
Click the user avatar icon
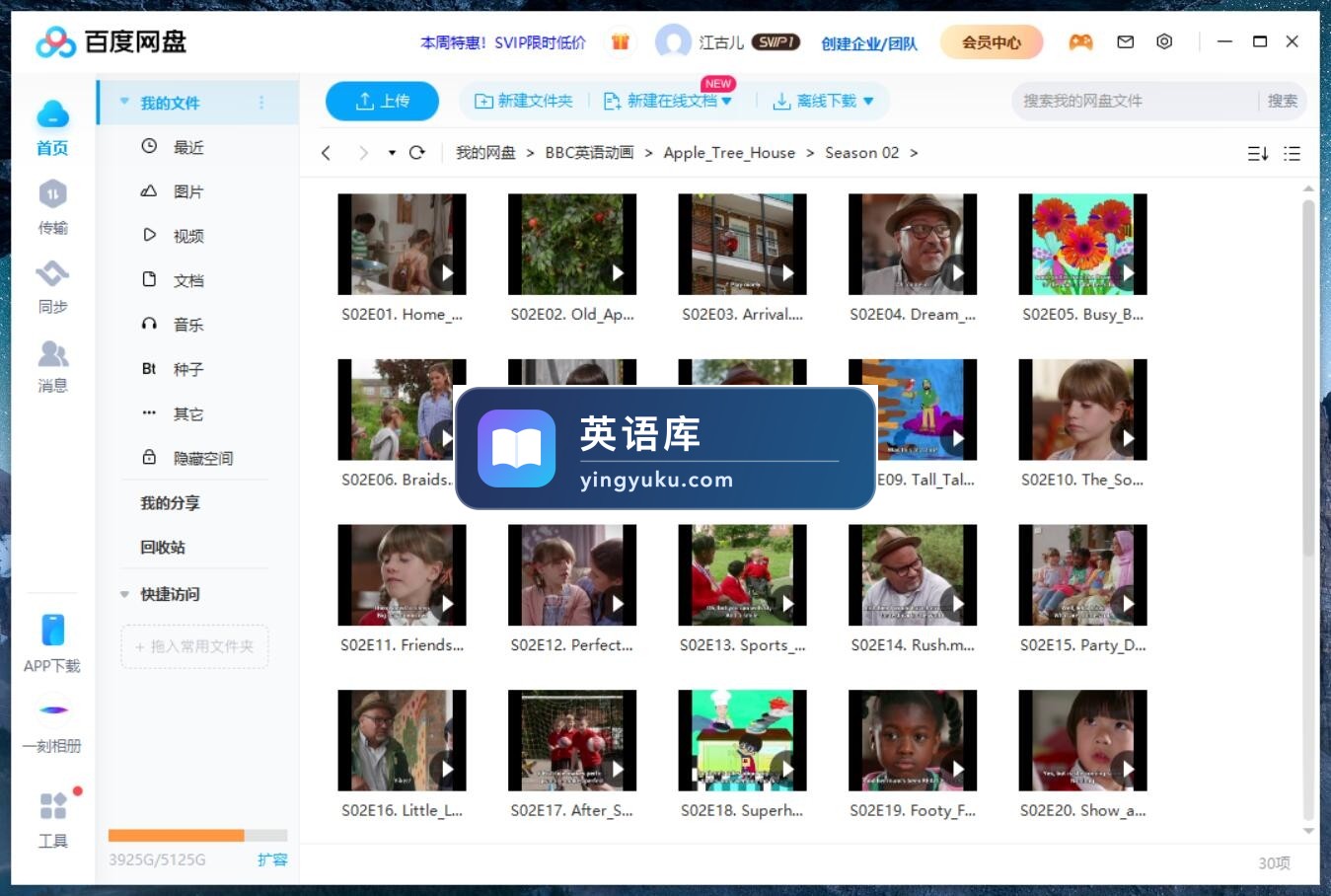[x=673, y=42]
